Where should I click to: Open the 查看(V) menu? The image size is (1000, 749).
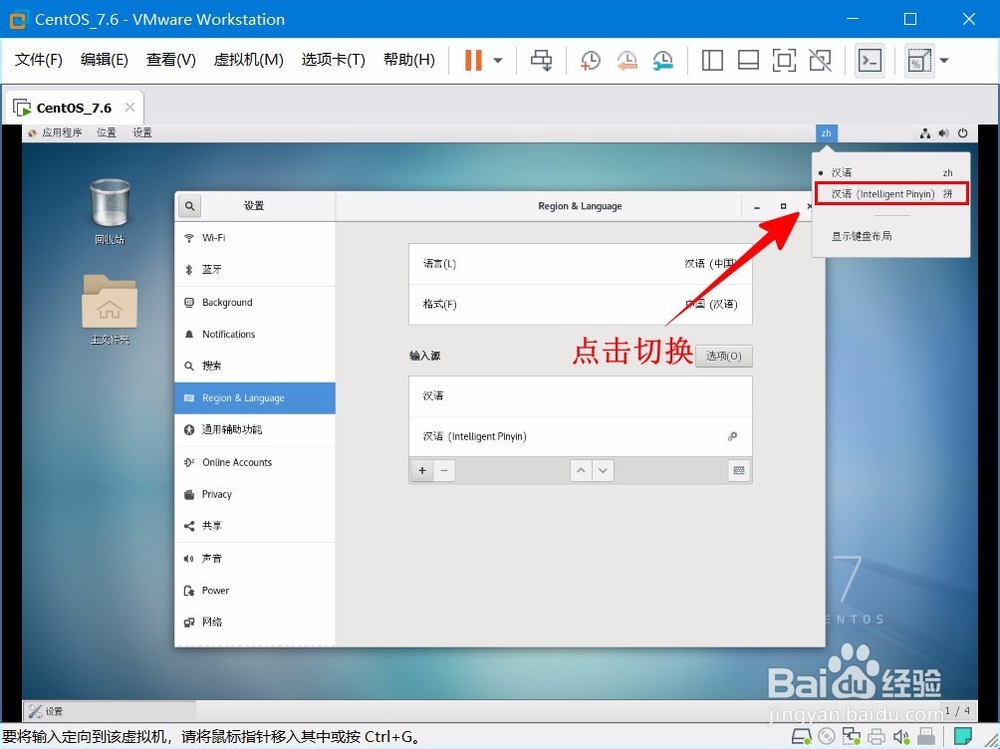(170, 60)
